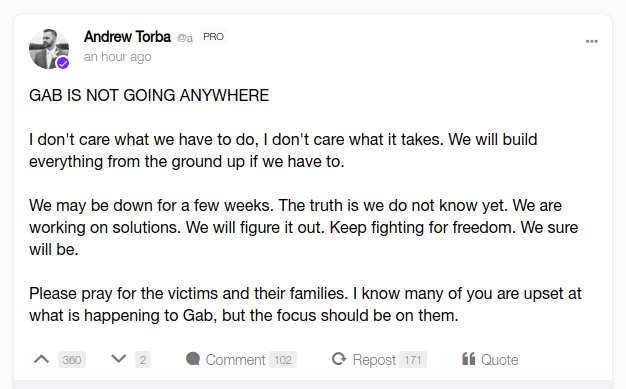
Task: Open the three-dot post options menu
Action: click(x=592, y=41)
